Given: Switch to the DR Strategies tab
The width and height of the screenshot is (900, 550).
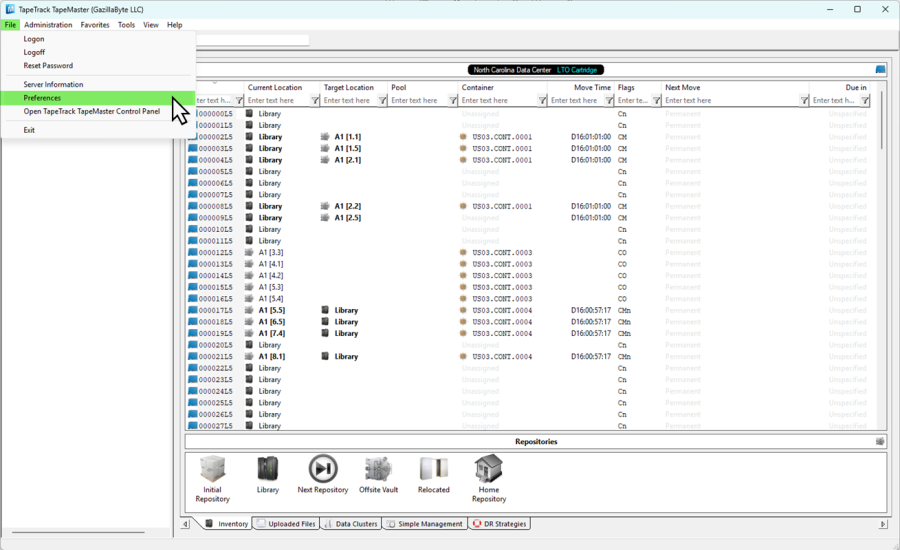Looking at the screenshot, I should pos(499,524).
